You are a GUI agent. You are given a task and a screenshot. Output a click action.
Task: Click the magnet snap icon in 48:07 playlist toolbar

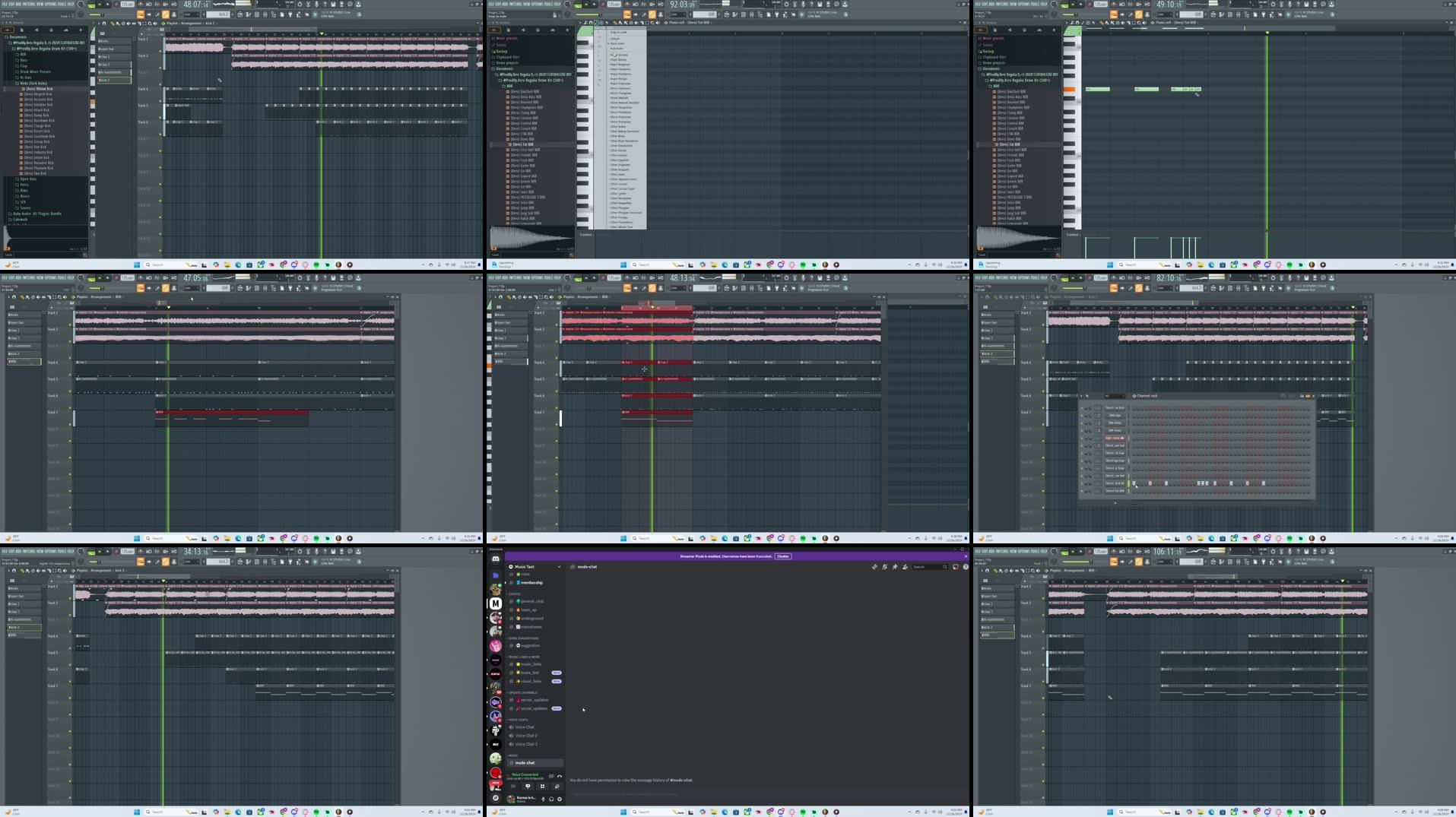click(x=104, y=23)
